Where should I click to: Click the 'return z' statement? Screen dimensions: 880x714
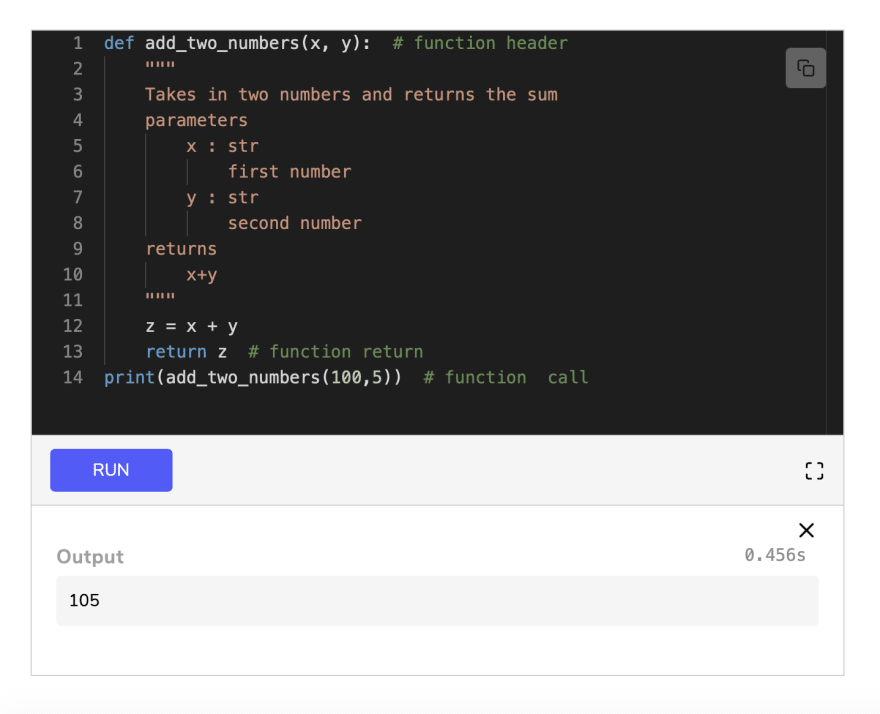pyautogui.click(x=186, y=352)
